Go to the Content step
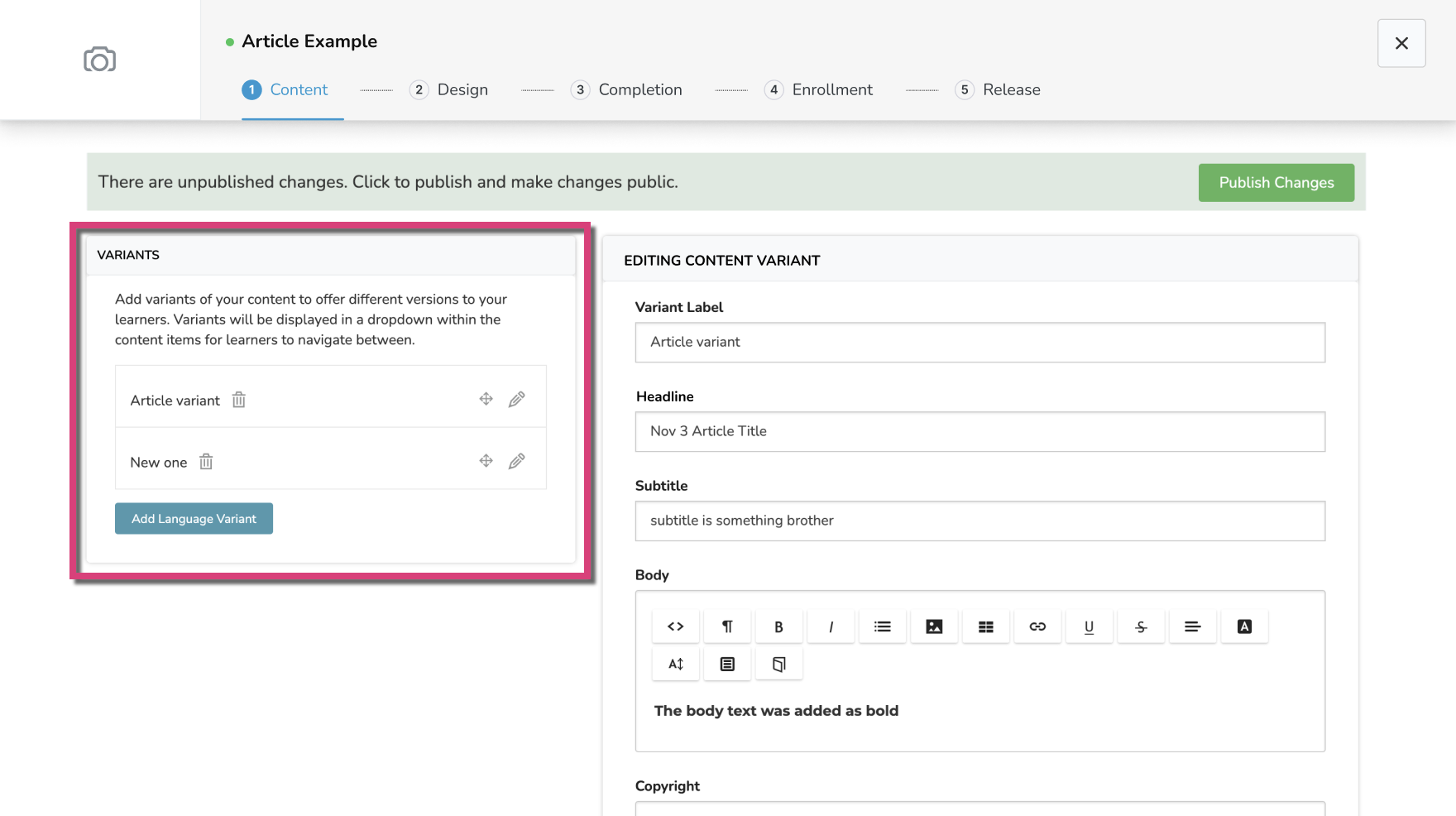Viewport: 1456px width, 816px height. pyautogui.click(x=285, y=89)
